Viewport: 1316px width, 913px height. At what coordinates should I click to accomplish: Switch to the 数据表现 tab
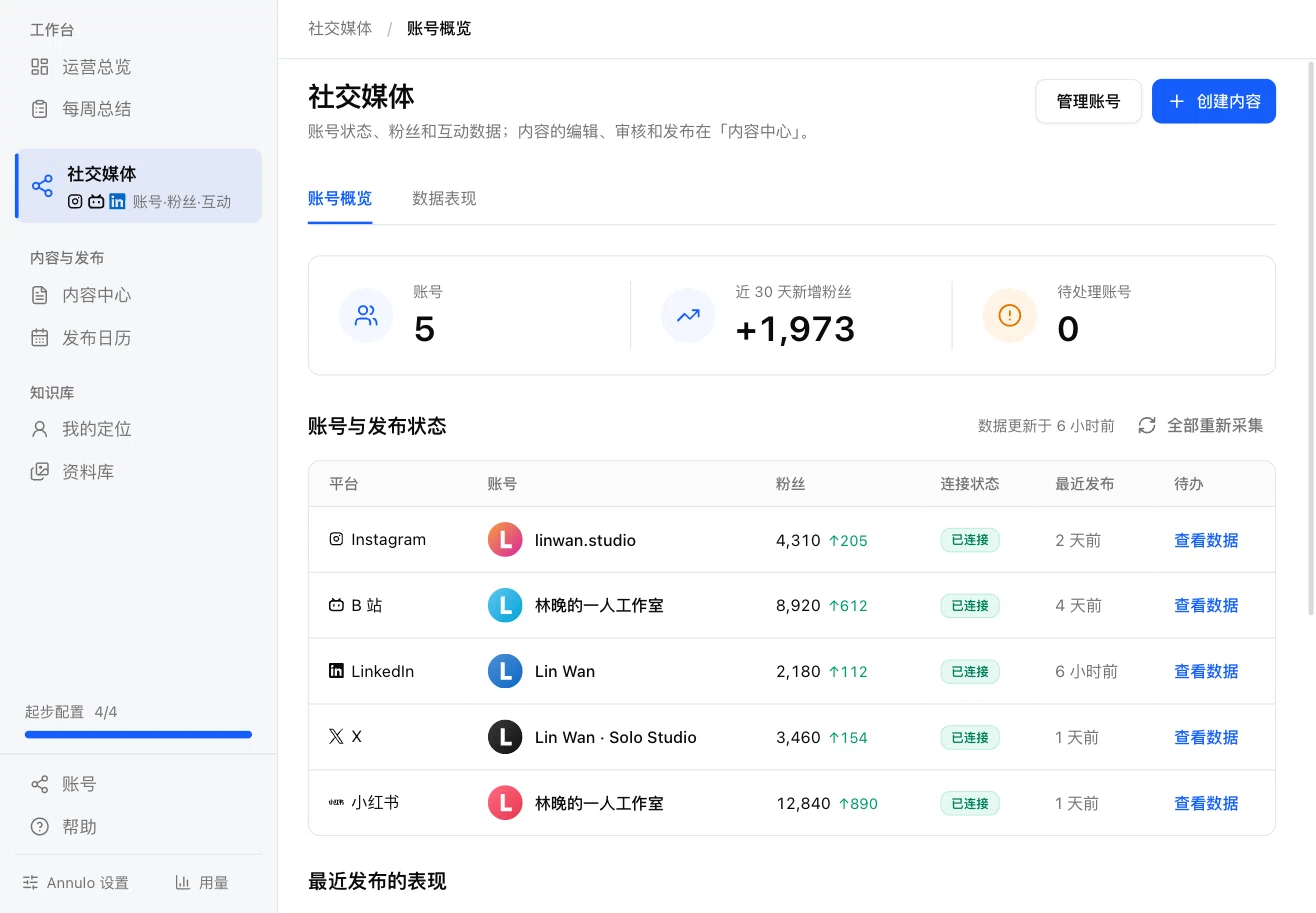coord(444,198)
